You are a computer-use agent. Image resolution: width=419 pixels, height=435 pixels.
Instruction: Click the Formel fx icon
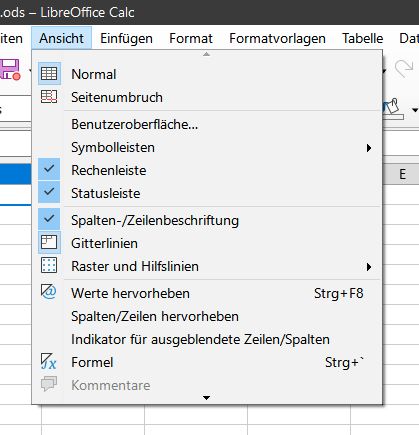[x=49, y=362]
